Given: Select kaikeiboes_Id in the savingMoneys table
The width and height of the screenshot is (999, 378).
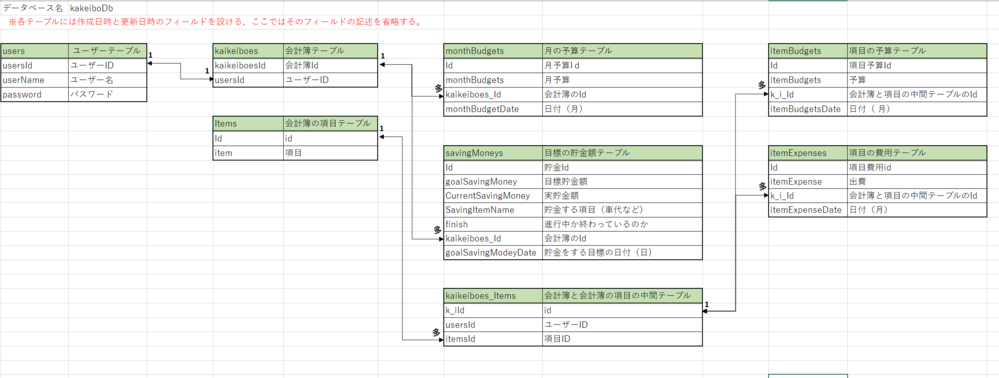Looking at the screenshot, I should tap(492, 239).
